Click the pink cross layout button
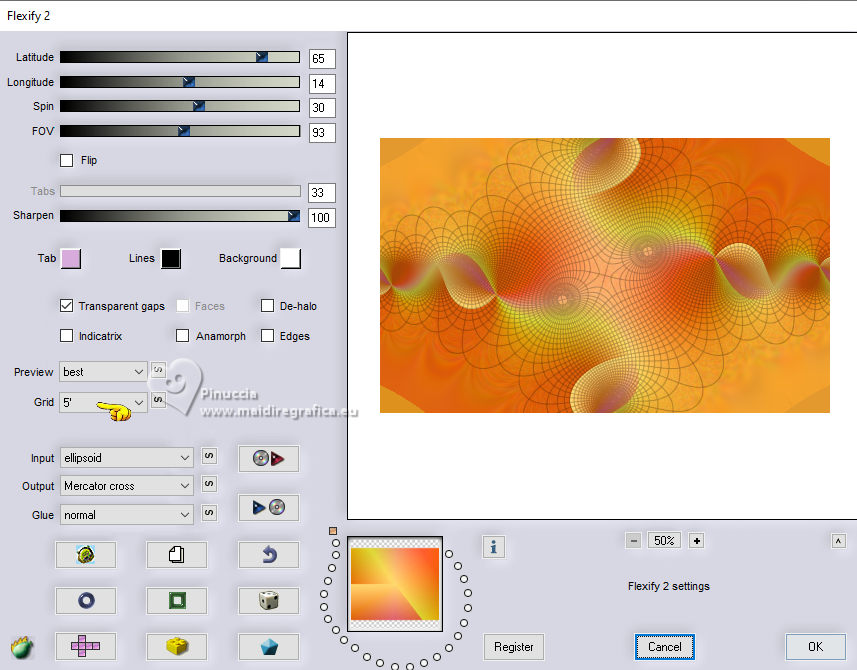This screenshot has height=670, width=857. pyautogui.click(x=85, y=647)
